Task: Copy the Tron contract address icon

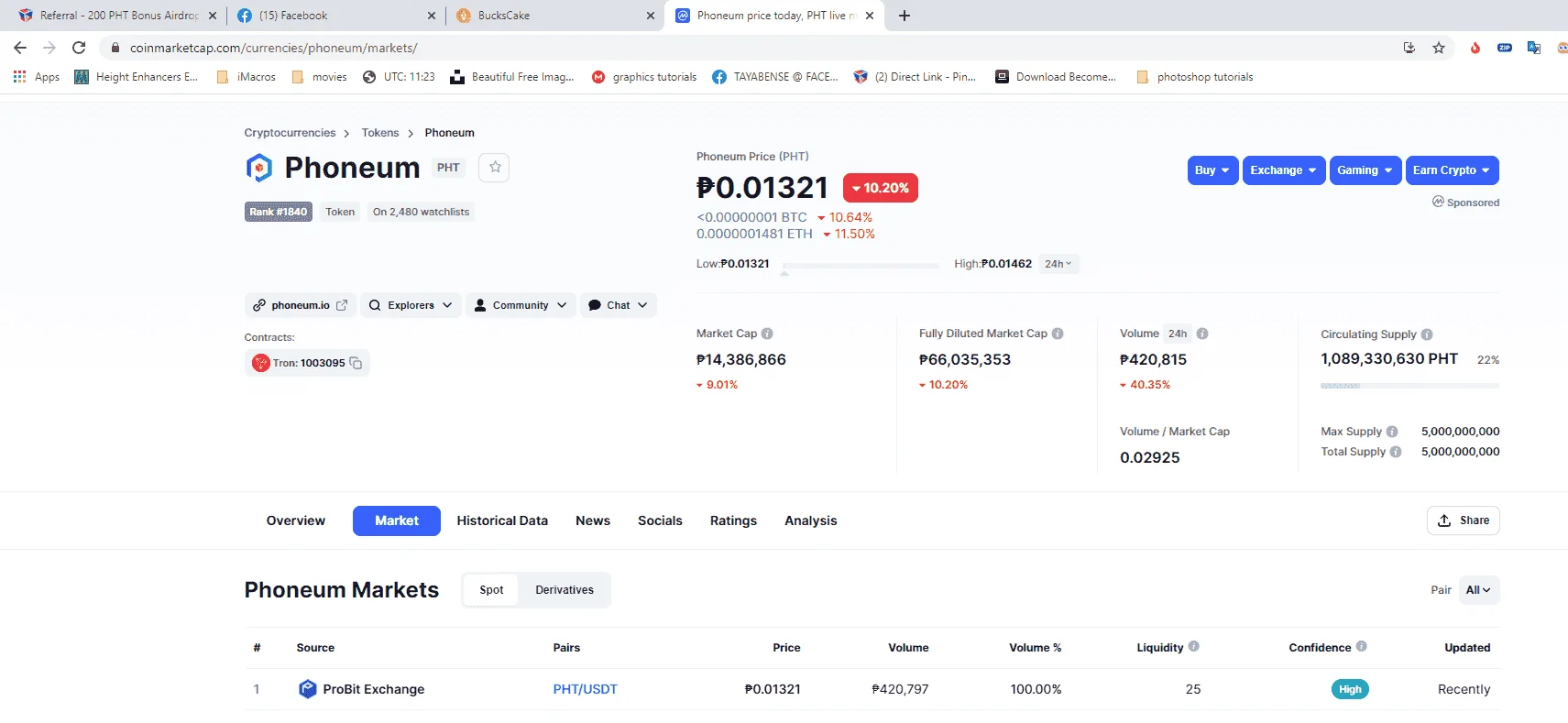Action: point(356,363)
